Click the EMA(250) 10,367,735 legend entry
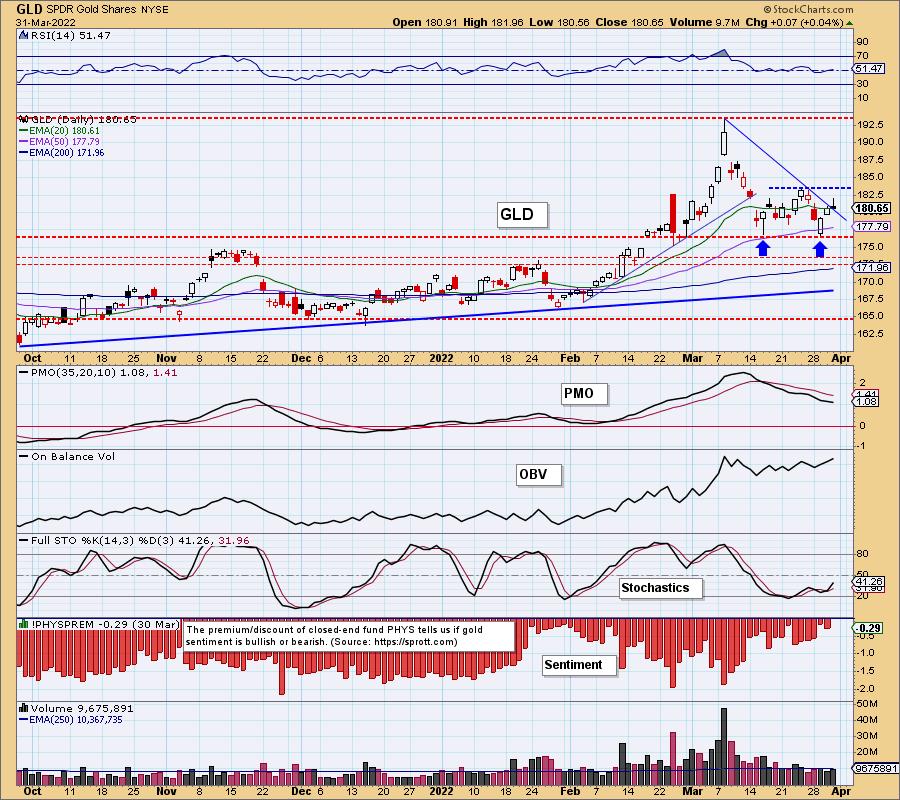Screen dimensions: 900x800 click(x=71, y=720)
